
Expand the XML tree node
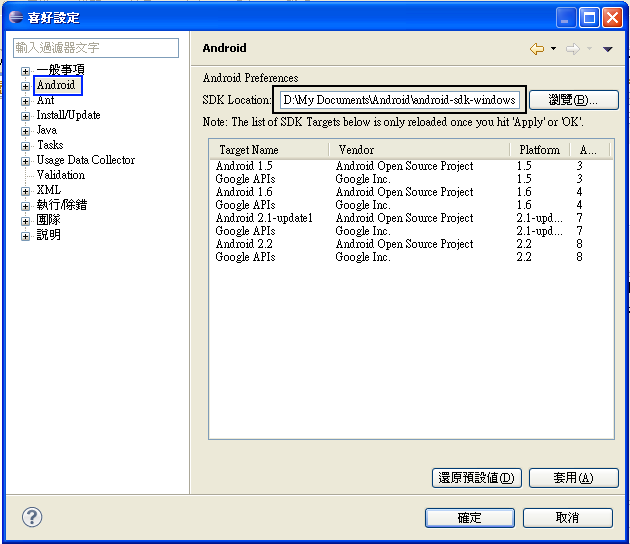[x=25, y=191]
